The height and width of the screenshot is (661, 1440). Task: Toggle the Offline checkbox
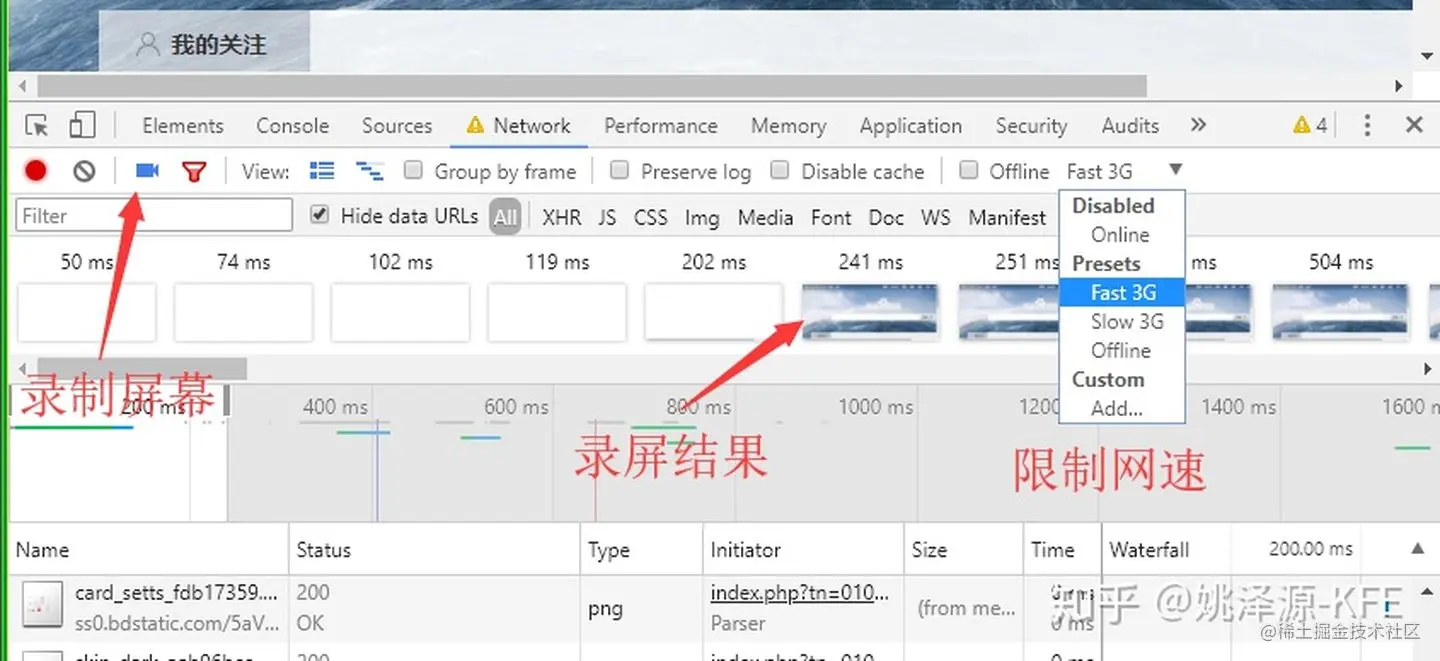(x=968, y=170)
